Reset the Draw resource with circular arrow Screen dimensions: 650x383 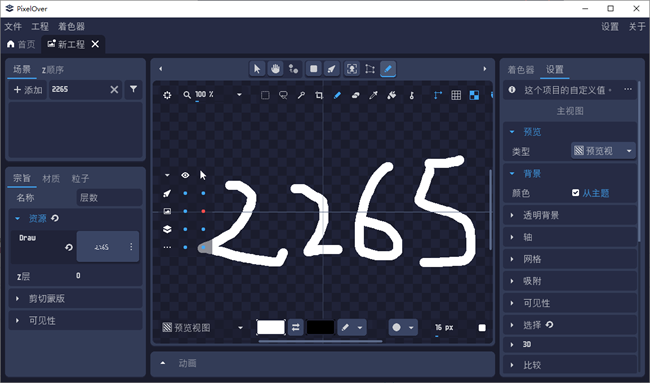pos(69,247)
